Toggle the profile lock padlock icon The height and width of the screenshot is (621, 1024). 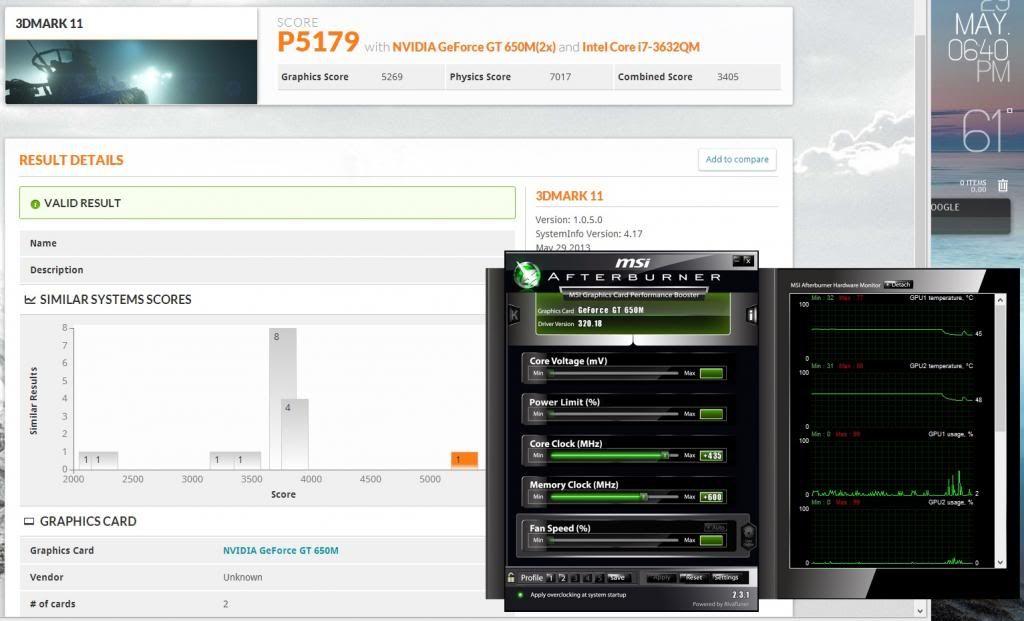coord(511,577)
